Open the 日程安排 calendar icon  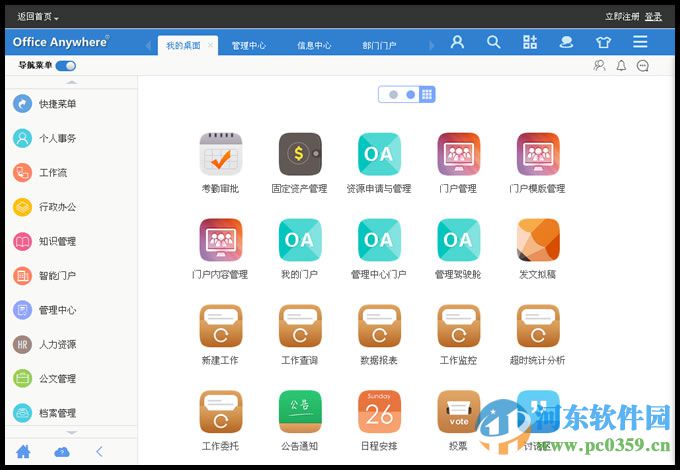point(379,411)
